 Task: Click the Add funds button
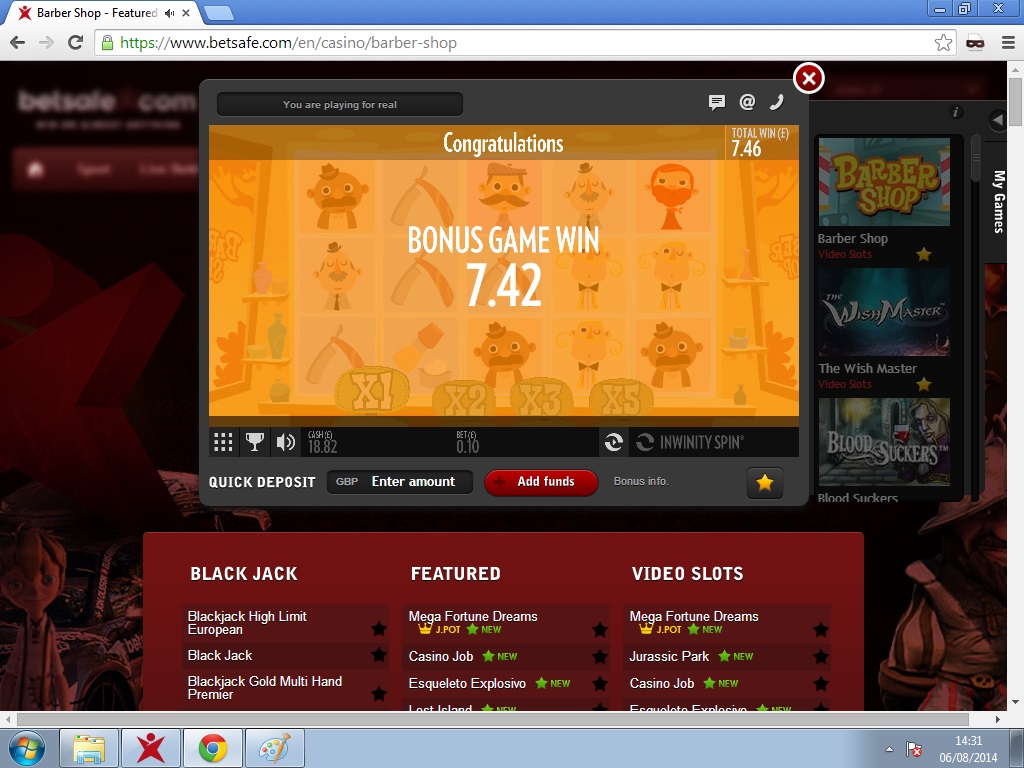541,482
